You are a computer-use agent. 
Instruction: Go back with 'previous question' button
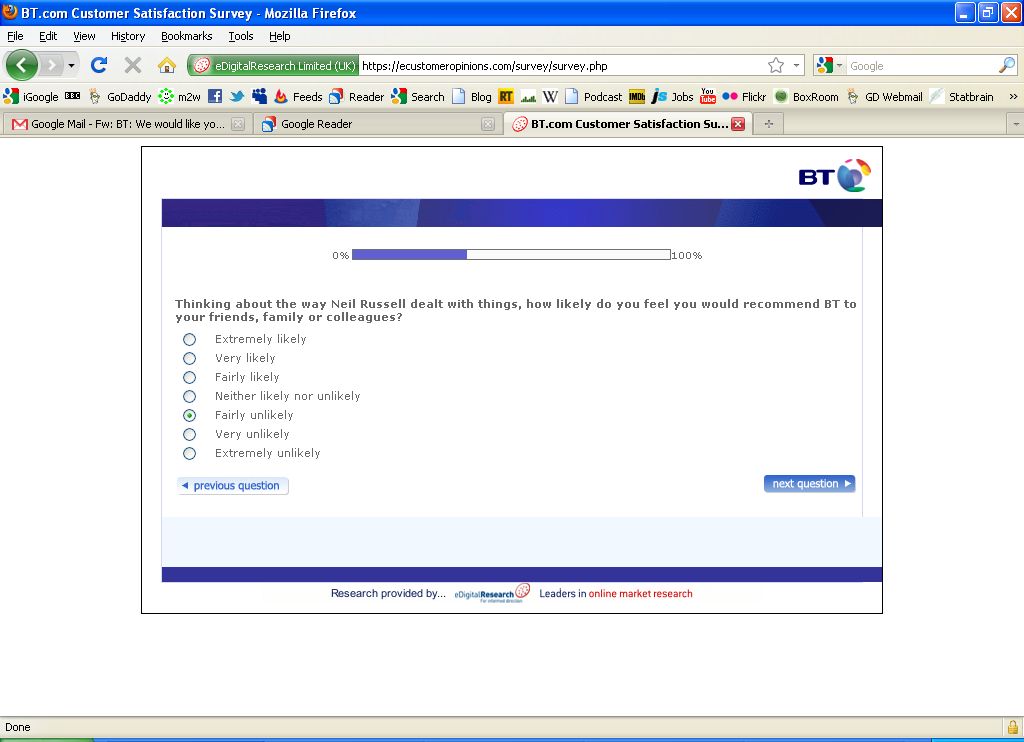[x=233, y=486]
